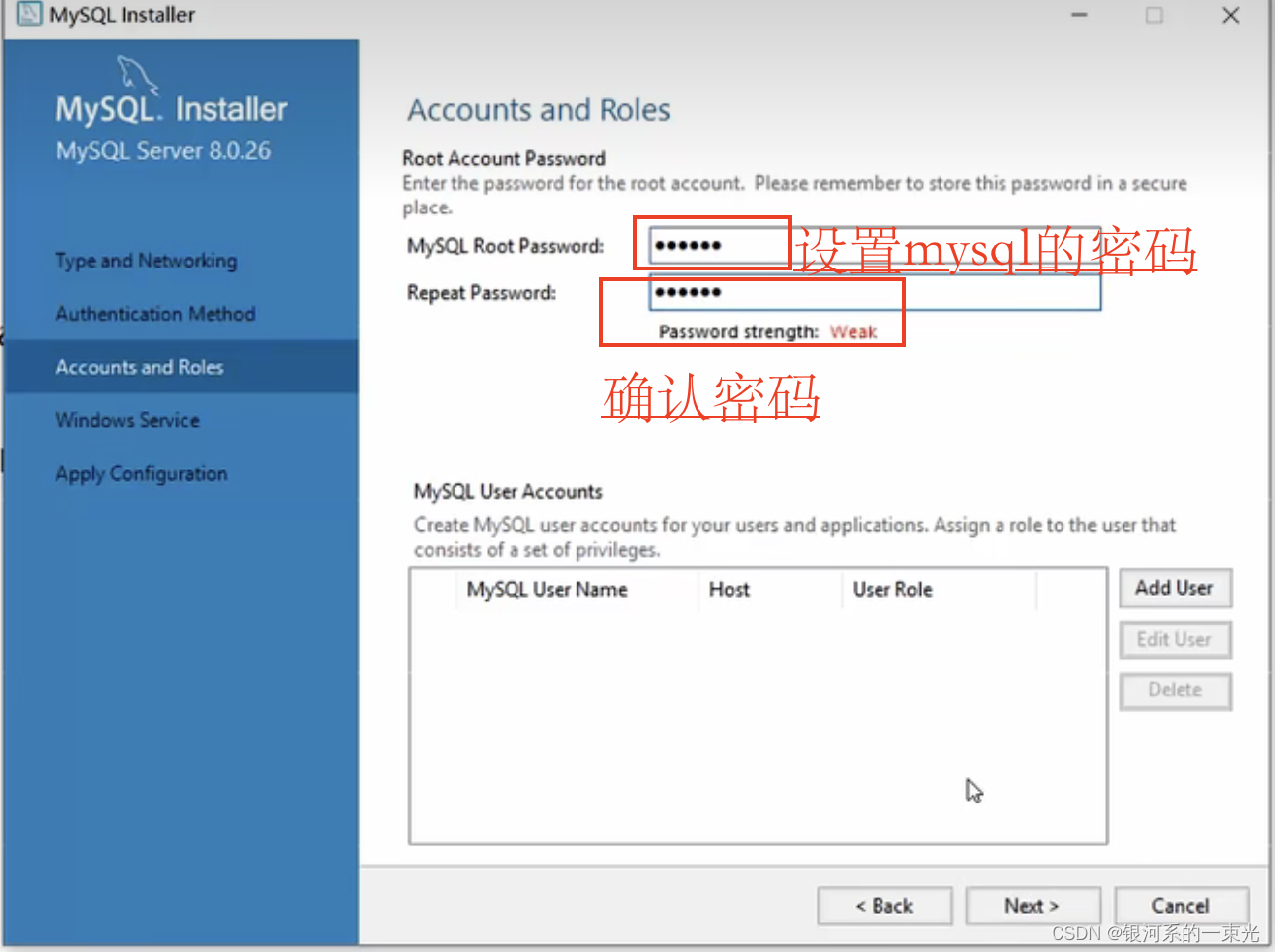Click the Add User button

[1175, 588]
